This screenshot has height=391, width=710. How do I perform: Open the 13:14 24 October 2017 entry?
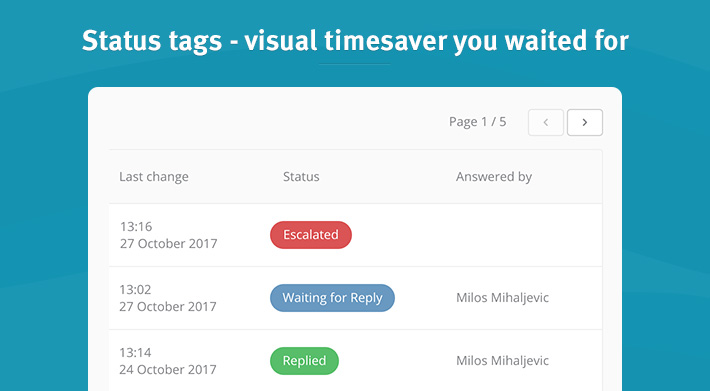[x=355, y=361]
